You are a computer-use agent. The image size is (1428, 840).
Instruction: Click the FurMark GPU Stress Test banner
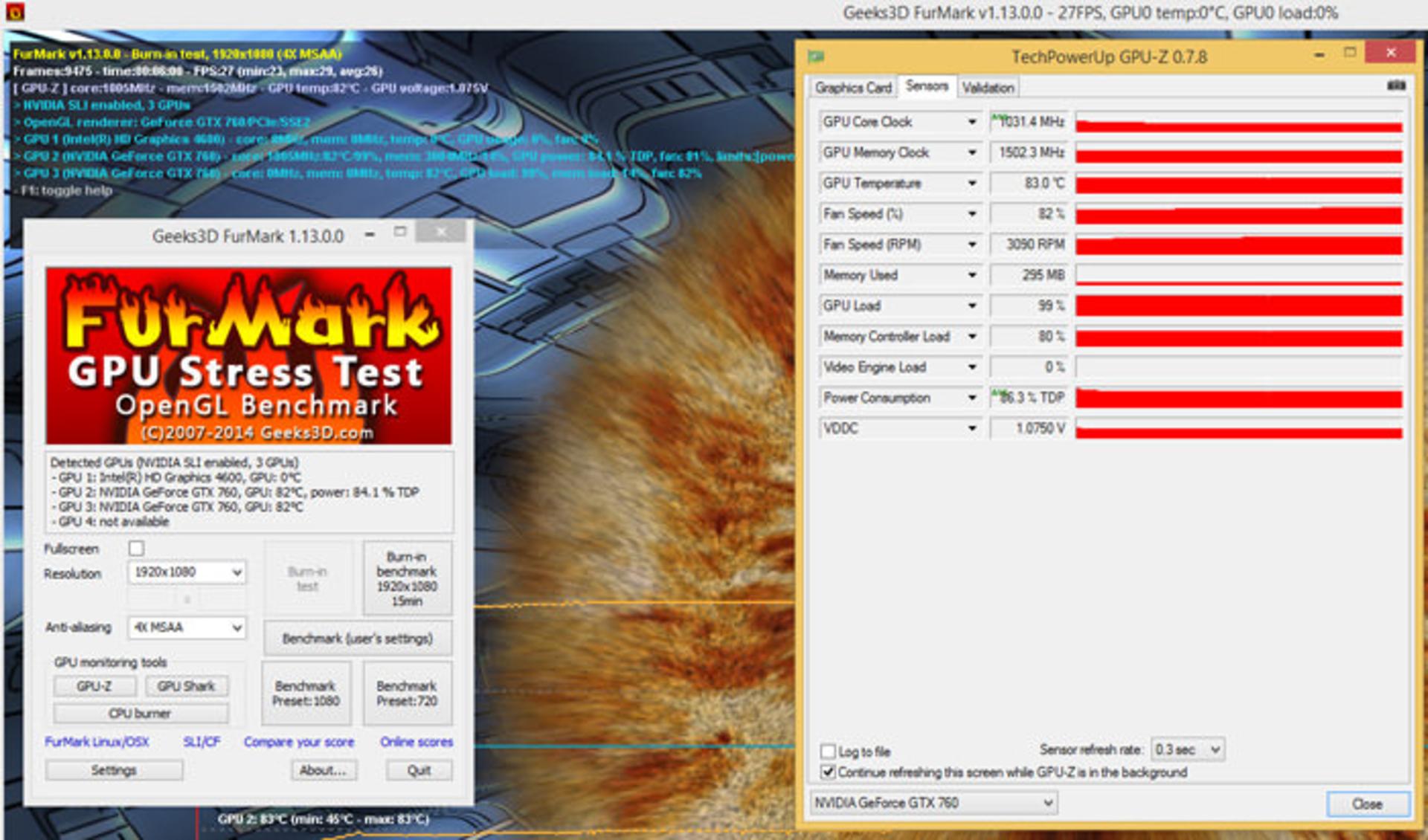pos(248,355)
